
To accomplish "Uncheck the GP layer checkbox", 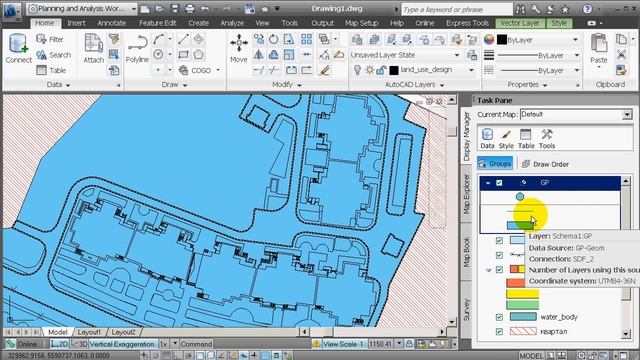I will coord(499,183).
